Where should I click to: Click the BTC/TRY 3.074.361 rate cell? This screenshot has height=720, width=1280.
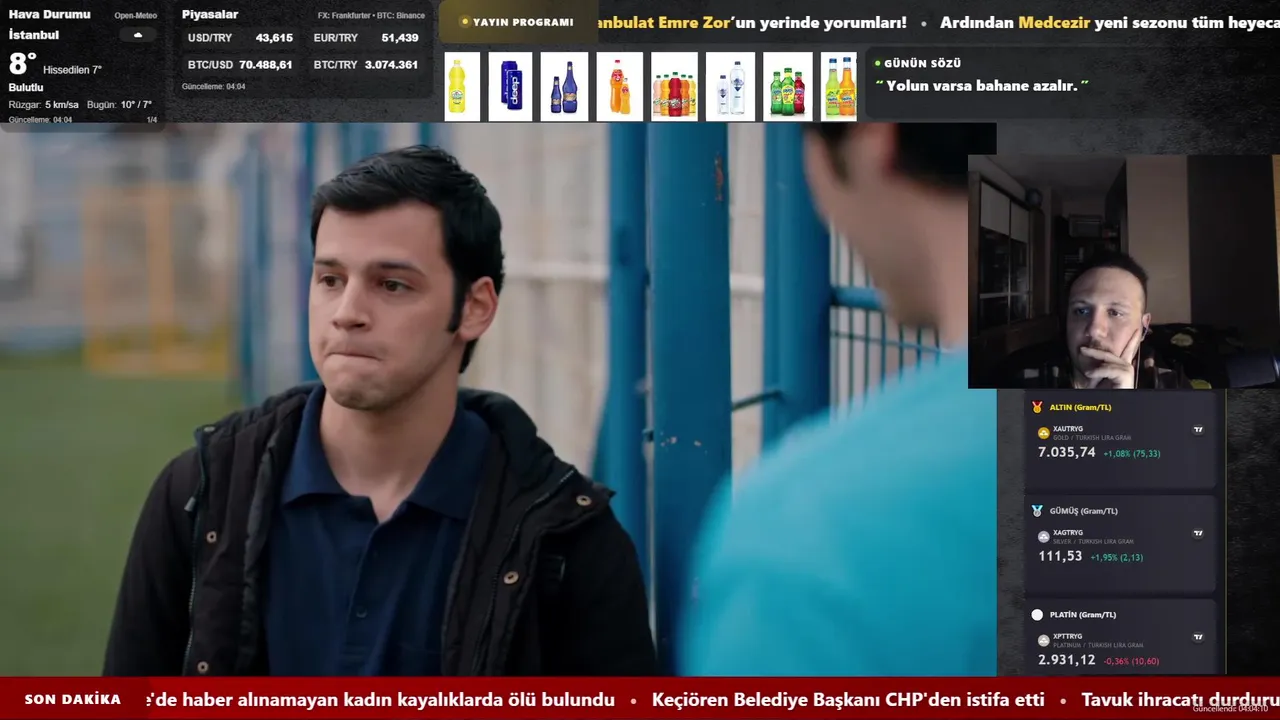pos(366,65)
